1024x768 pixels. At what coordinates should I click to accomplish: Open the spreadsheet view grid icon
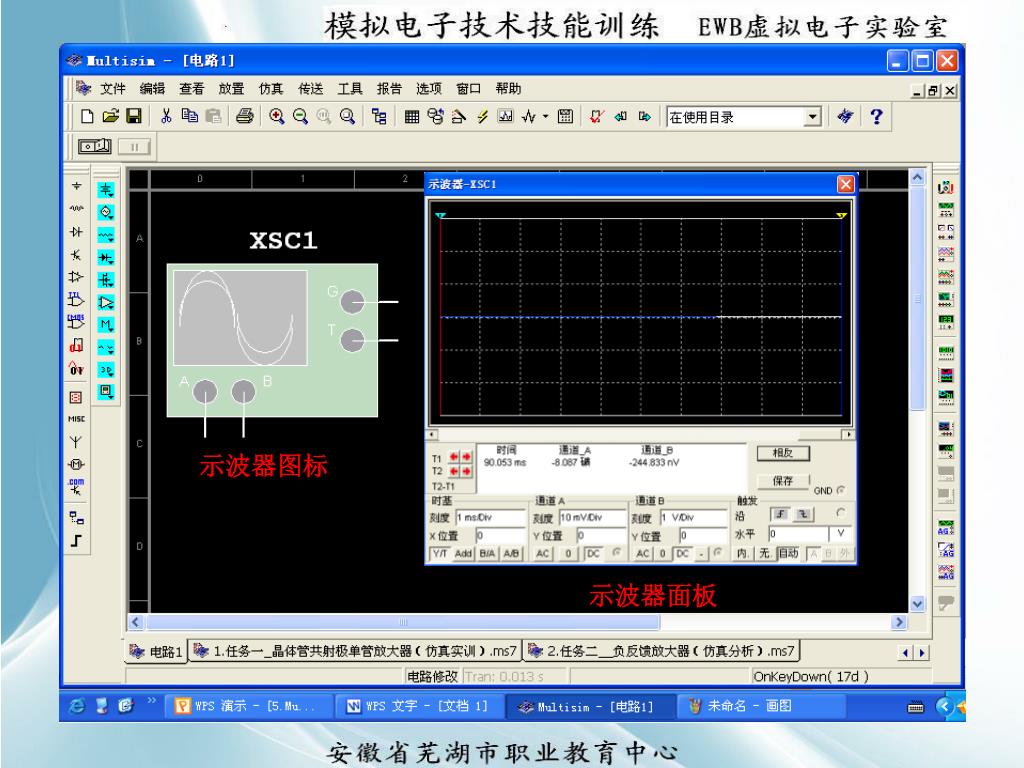[x=411, y=116]
